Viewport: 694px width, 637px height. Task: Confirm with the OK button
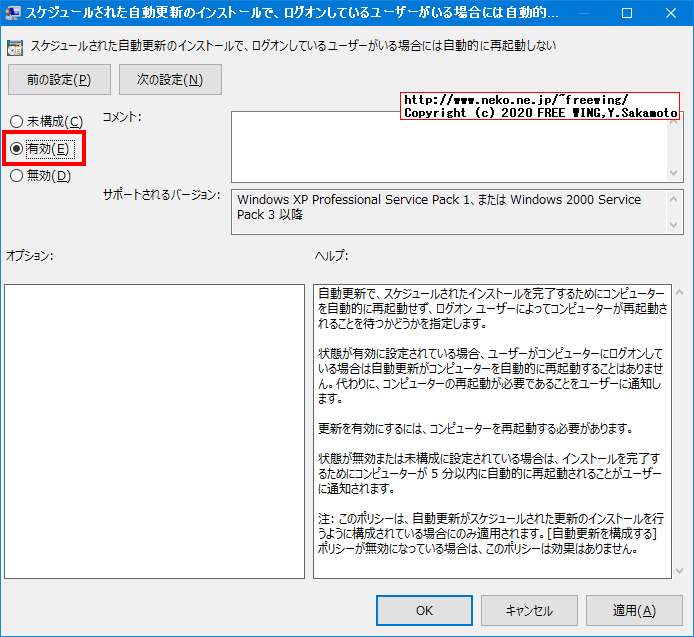[x=424, y=610]
